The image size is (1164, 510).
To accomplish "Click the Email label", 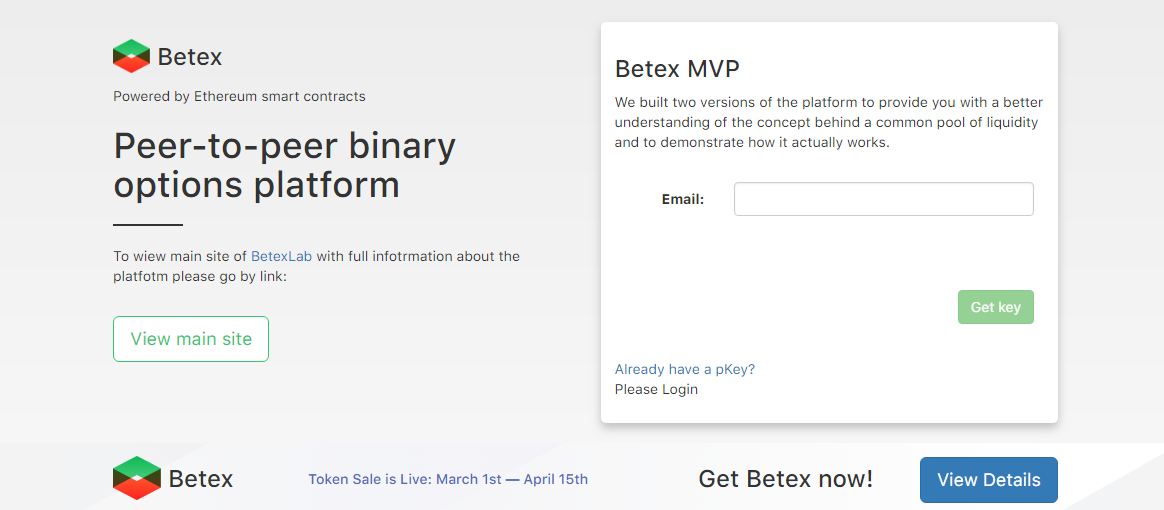I will [683, 199].
